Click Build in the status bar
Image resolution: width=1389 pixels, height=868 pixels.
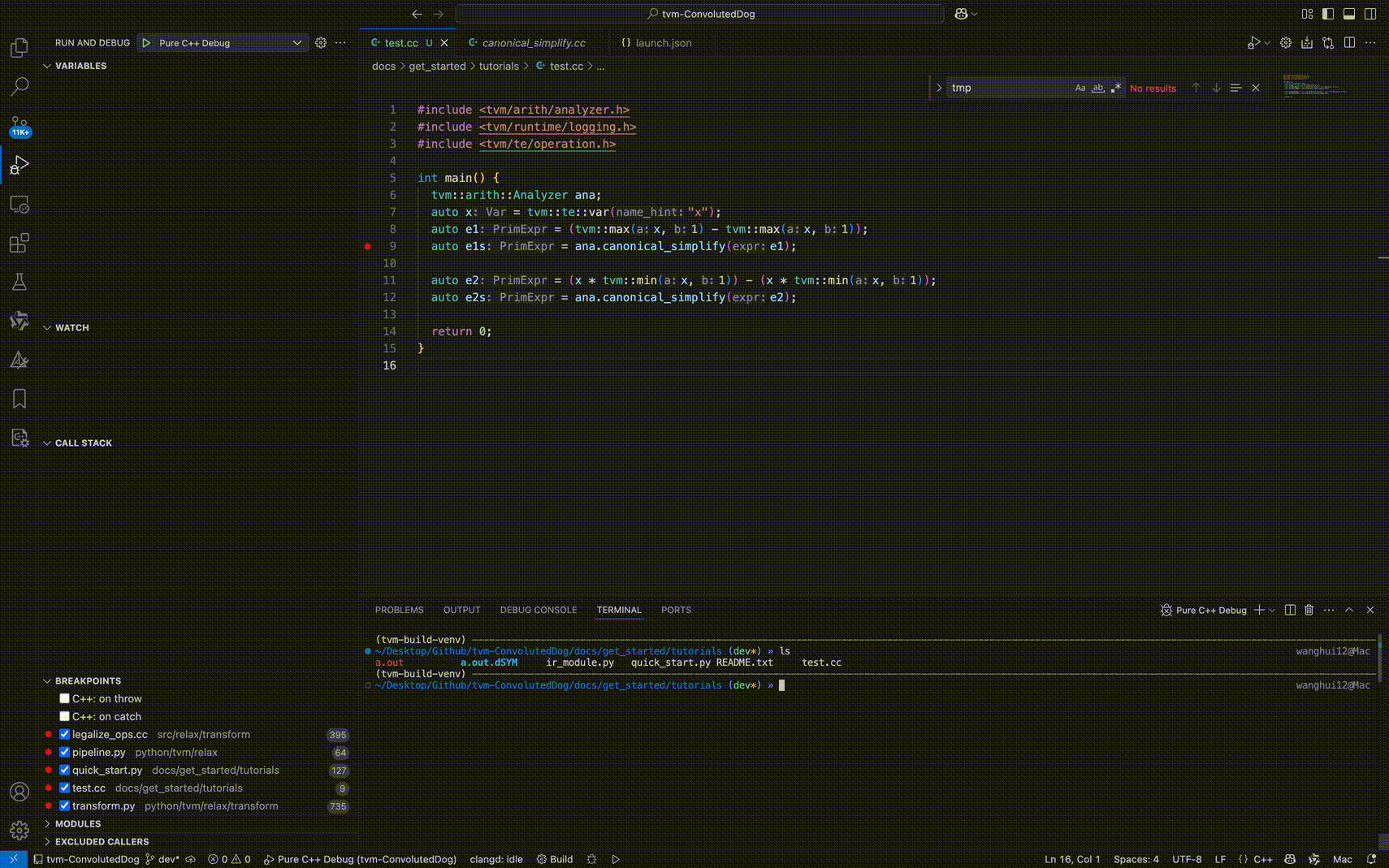point(555,859)
